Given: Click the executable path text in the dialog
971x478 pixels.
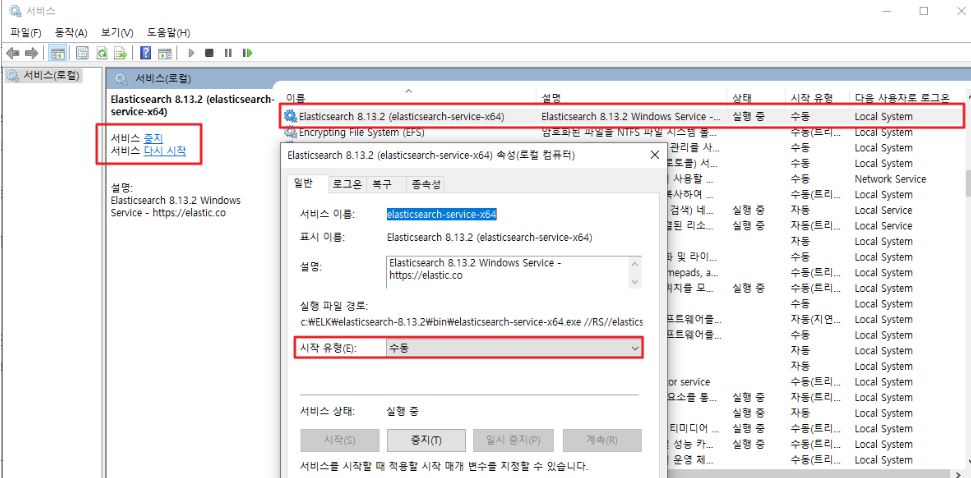Looking at the screenshot, I should click(x=471, y=322).
